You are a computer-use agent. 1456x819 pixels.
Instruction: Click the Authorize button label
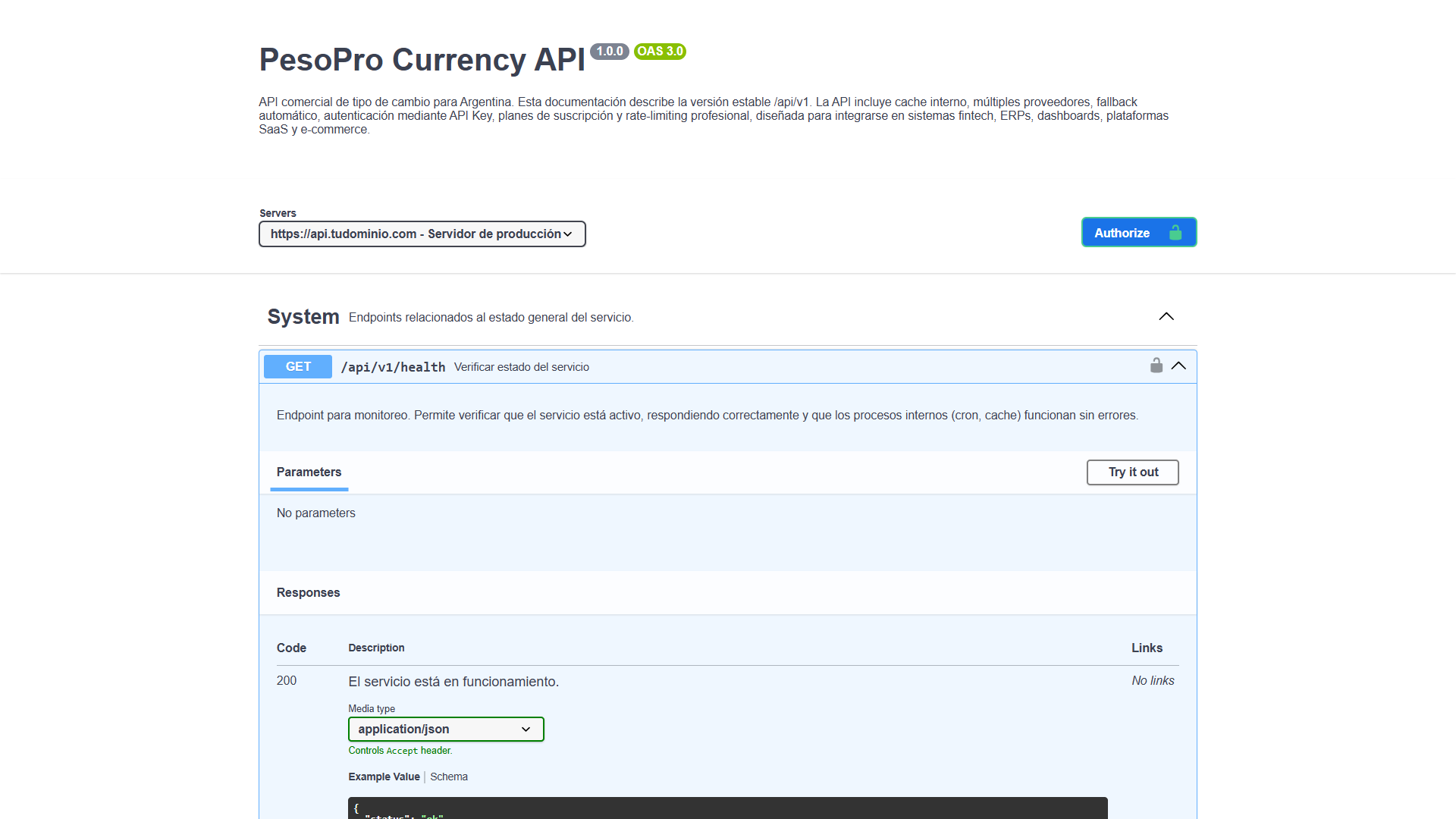[x=1122, y=233]
